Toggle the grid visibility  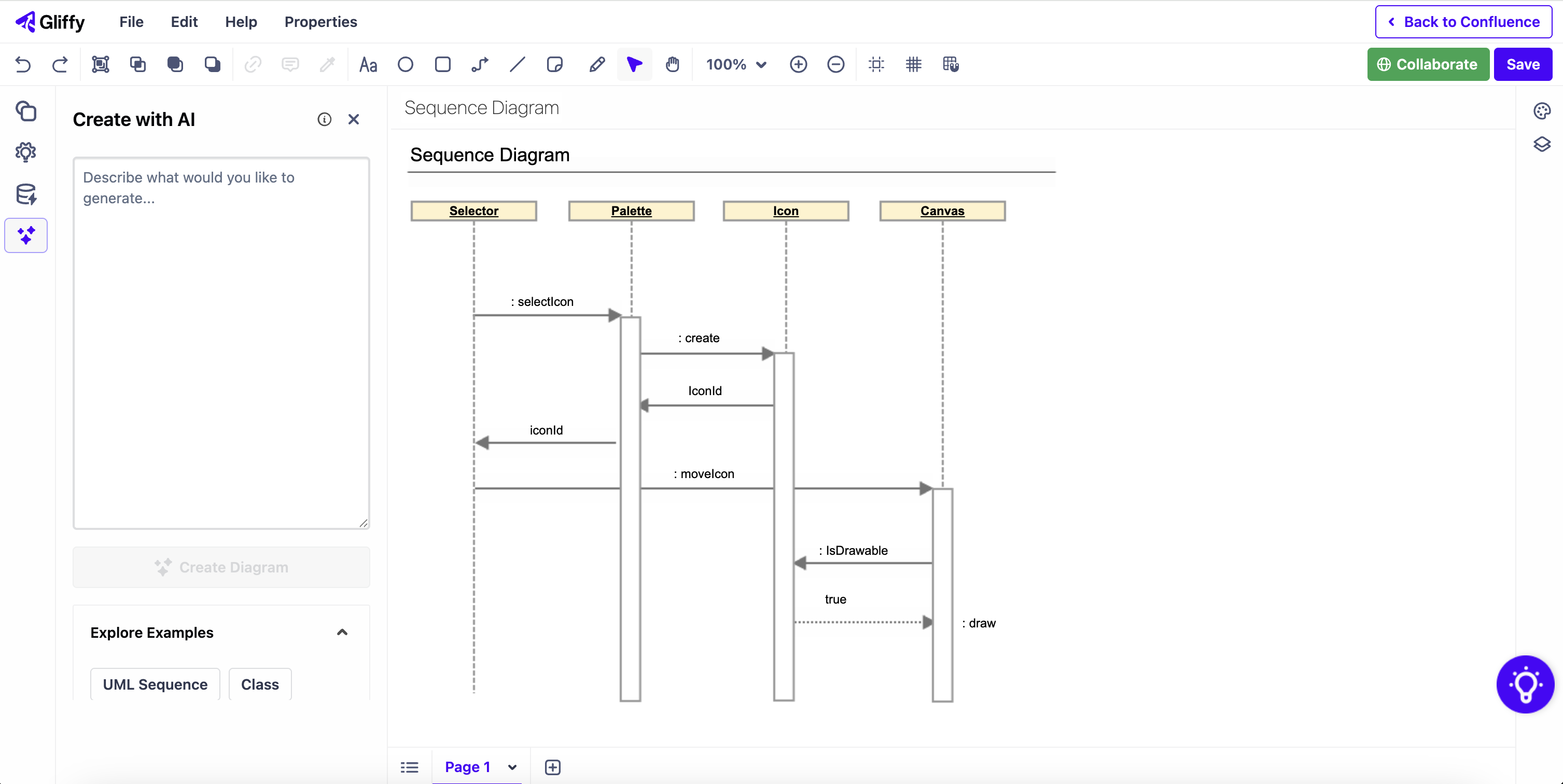[x=914, y=64]
